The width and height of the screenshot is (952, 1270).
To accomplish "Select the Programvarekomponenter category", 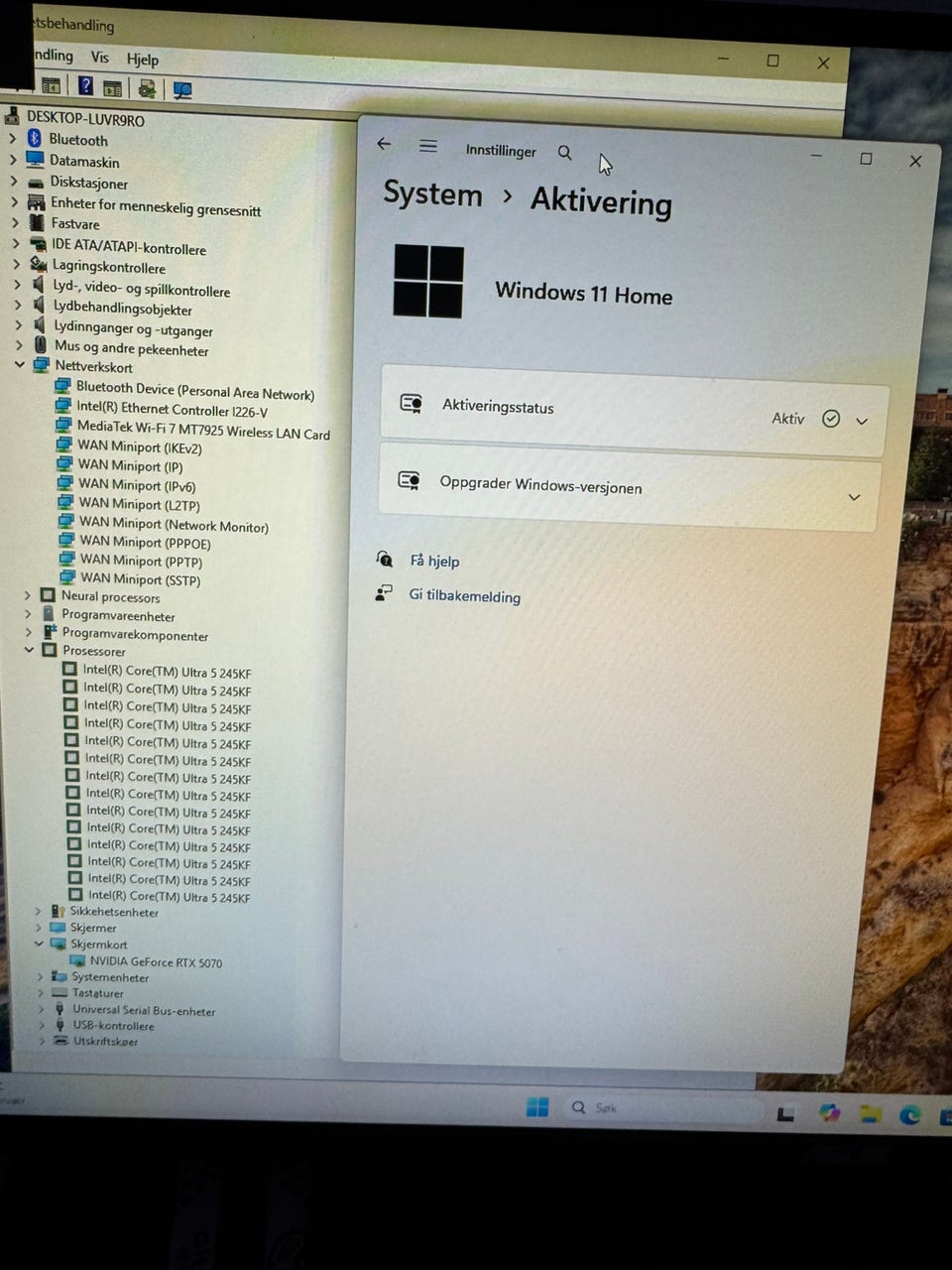I will tap(135, 634).
